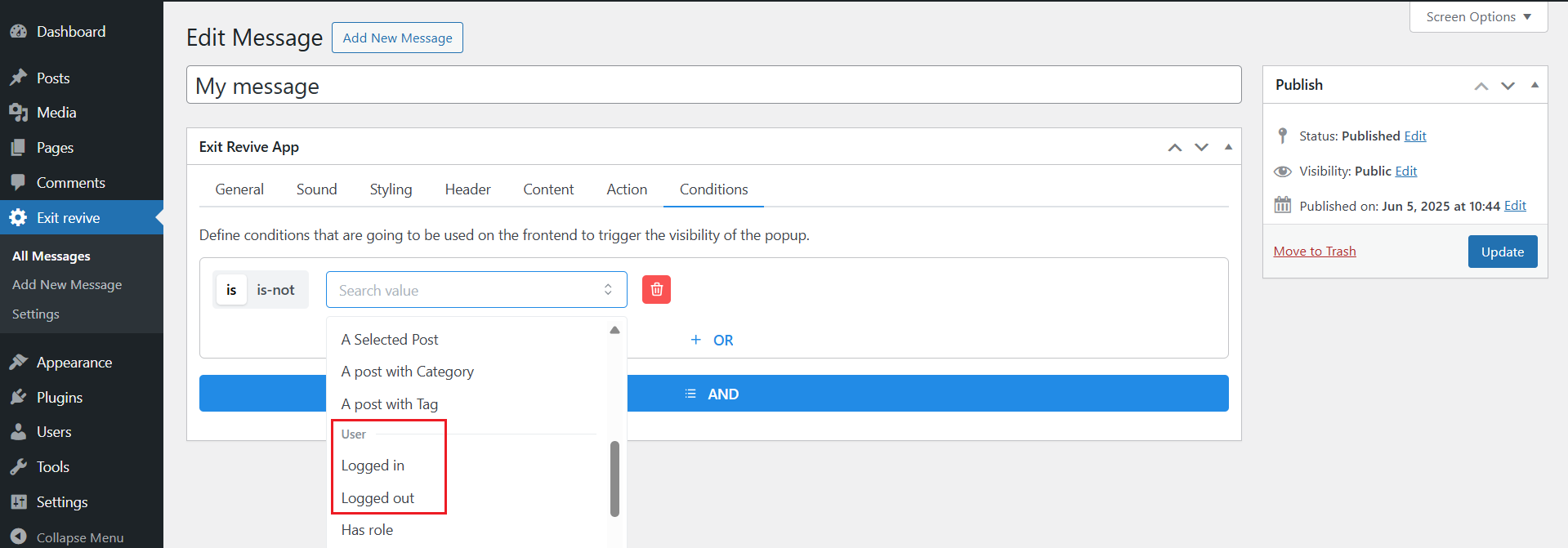Expand the Screen Options dropdown
The image size is (1568, 548).
point(1478,17)
